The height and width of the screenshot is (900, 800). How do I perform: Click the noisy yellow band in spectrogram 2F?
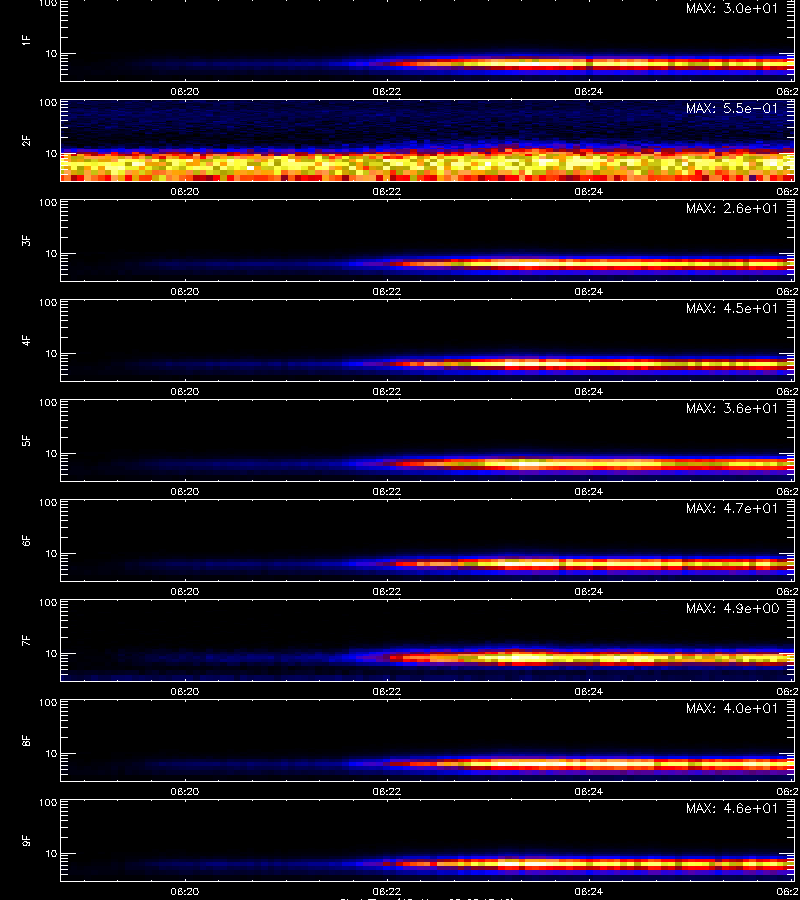click(428, 164)
